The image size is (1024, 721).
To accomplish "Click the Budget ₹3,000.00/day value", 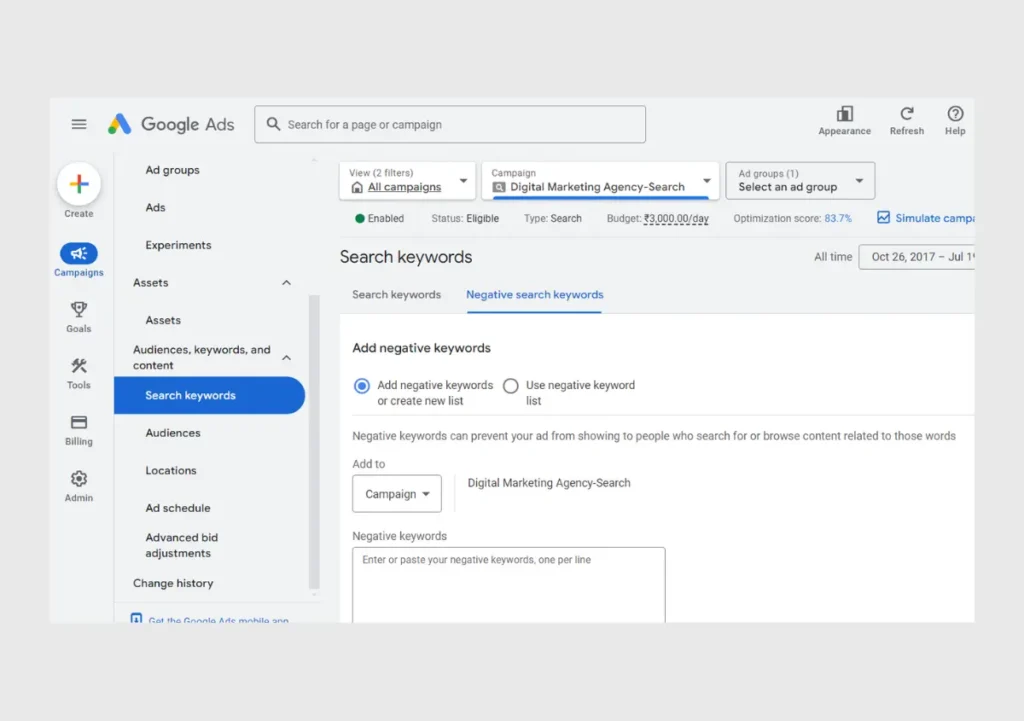I will [x=676, y=218].
